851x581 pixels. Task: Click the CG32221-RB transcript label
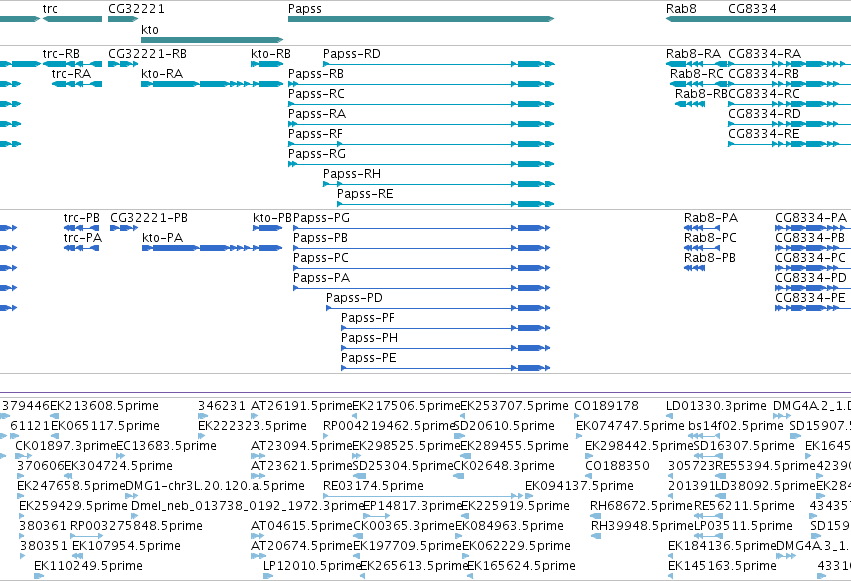[148, 54]
